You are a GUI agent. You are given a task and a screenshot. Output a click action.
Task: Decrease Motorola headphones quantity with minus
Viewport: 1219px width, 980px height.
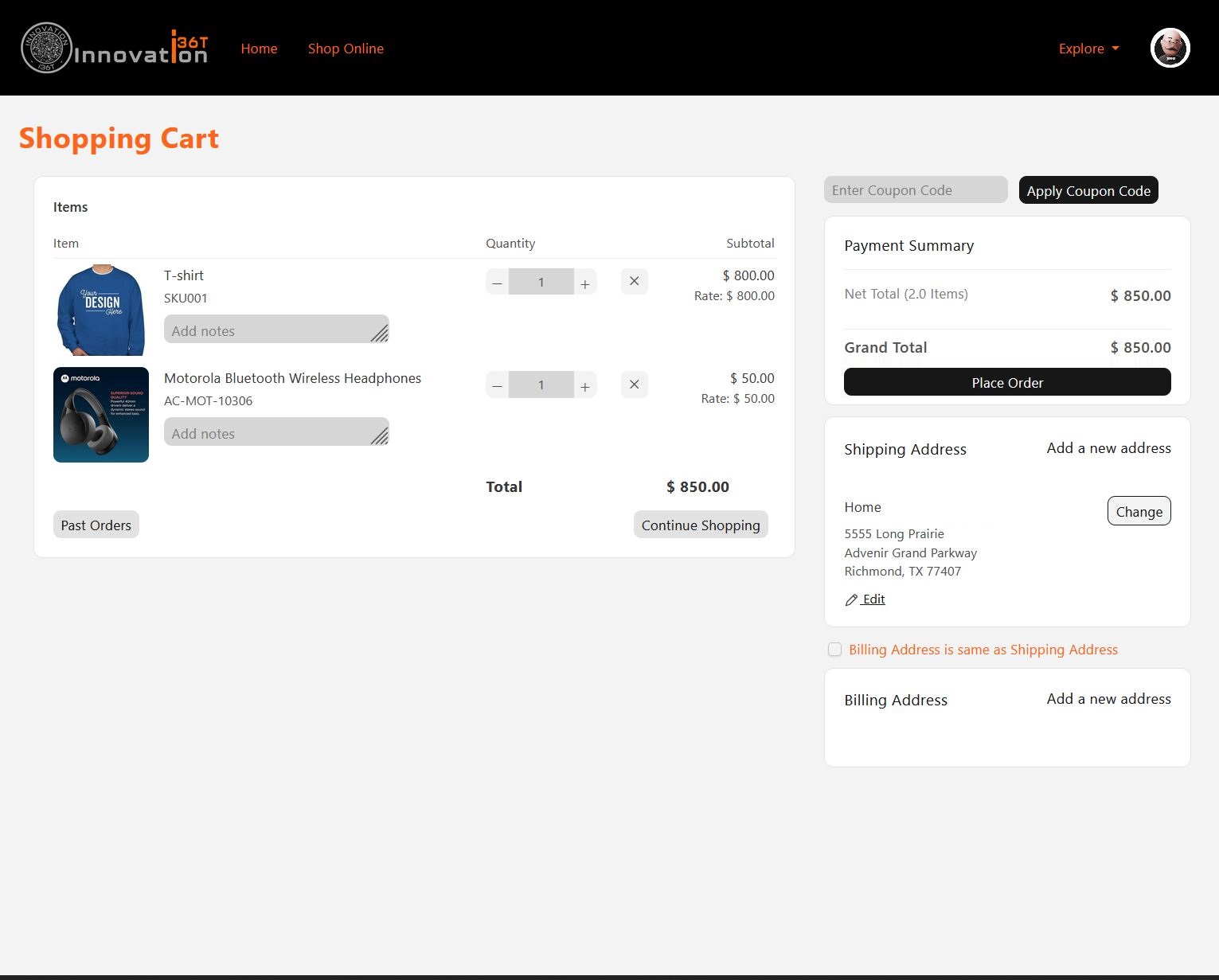497,385
